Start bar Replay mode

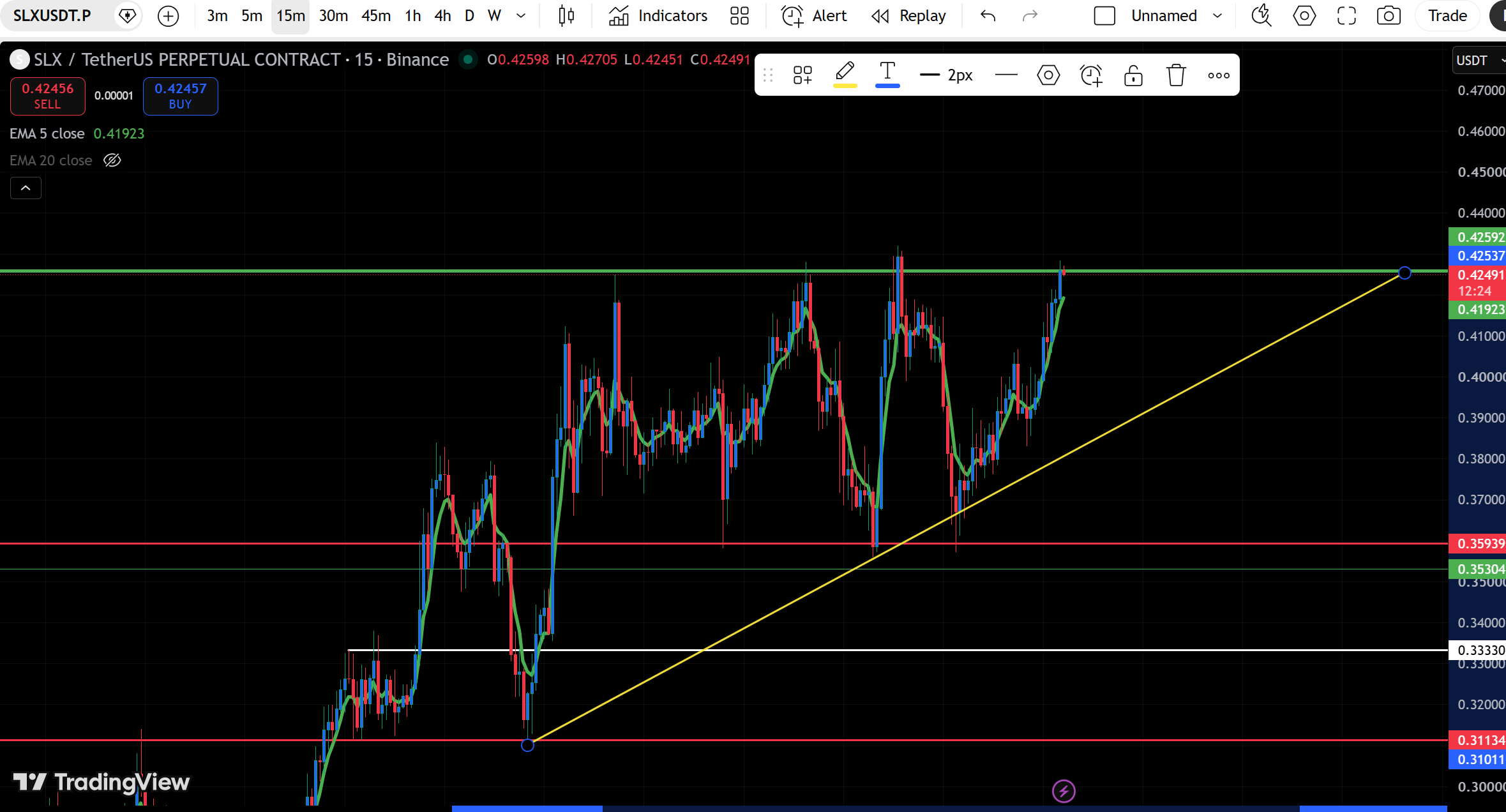pyautogui.click(x=908, y=16)
